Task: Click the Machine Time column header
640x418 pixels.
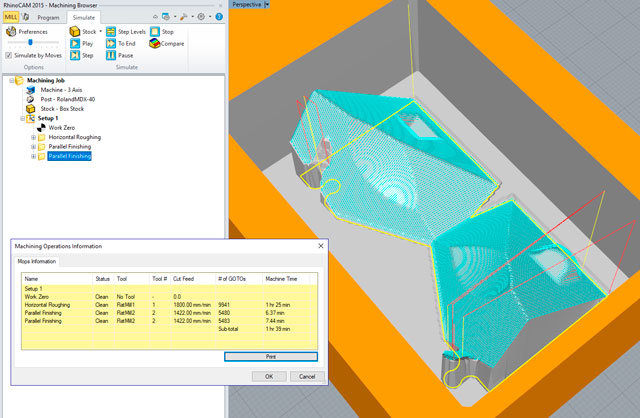Action: tap(286, 279)
